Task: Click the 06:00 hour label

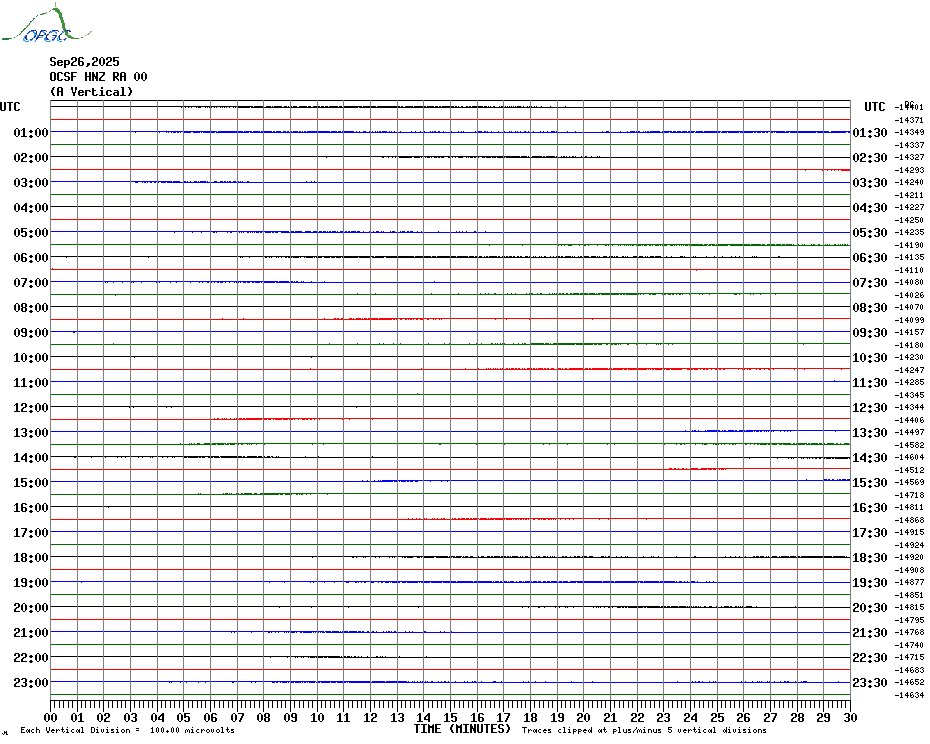Action: point(31,257)
